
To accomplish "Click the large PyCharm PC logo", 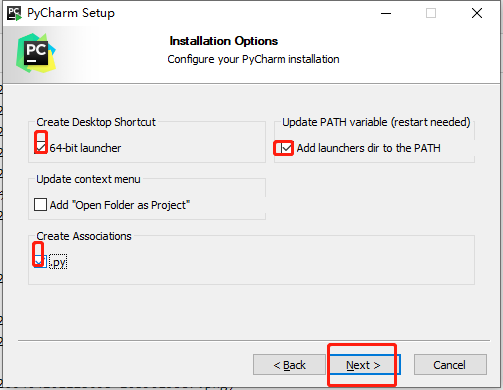I will [36, 53].
